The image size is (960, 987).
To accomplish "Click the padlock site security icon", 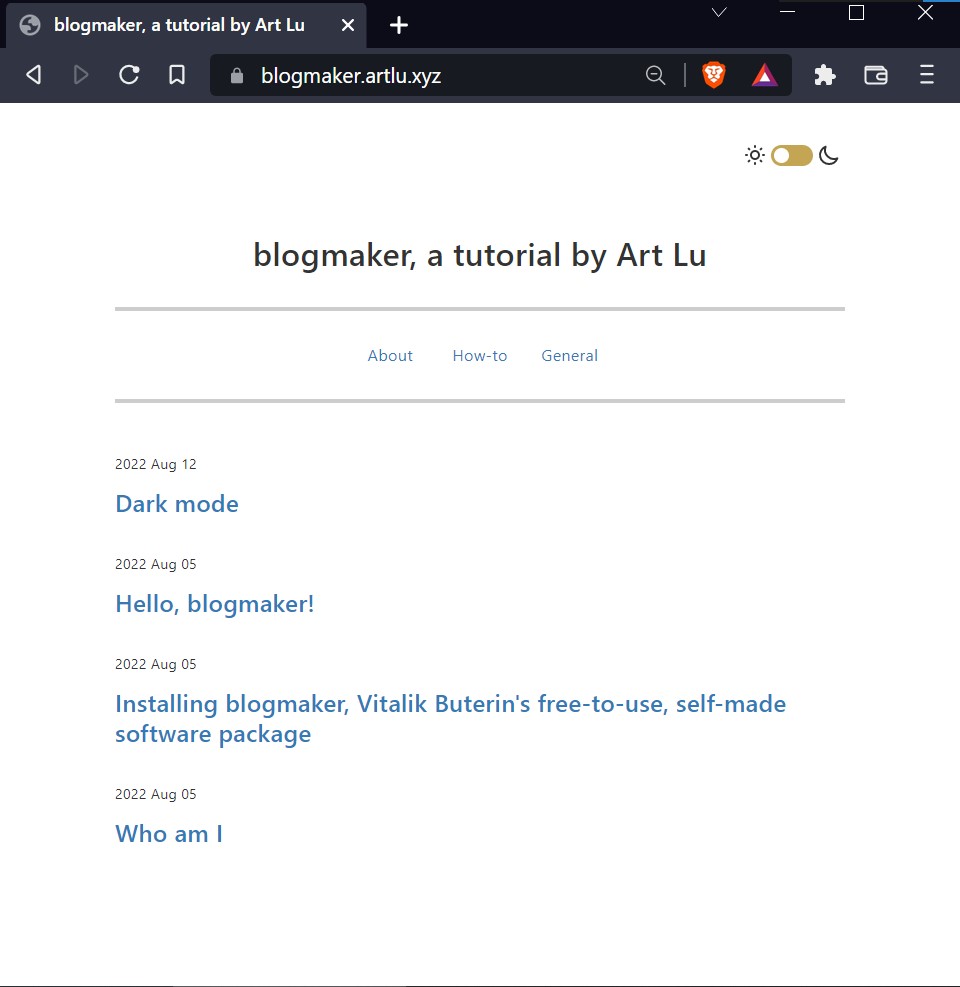I will tap(236, 75).
